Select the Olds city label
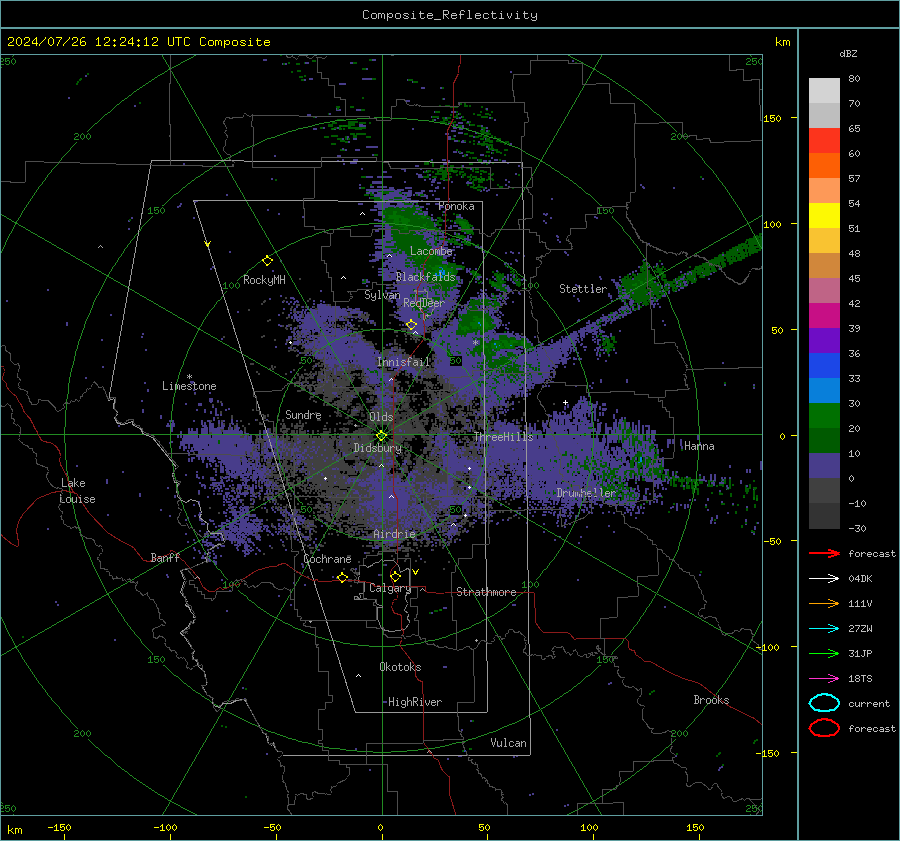This screenshot has height=841, width=900. tap(381, 417)
